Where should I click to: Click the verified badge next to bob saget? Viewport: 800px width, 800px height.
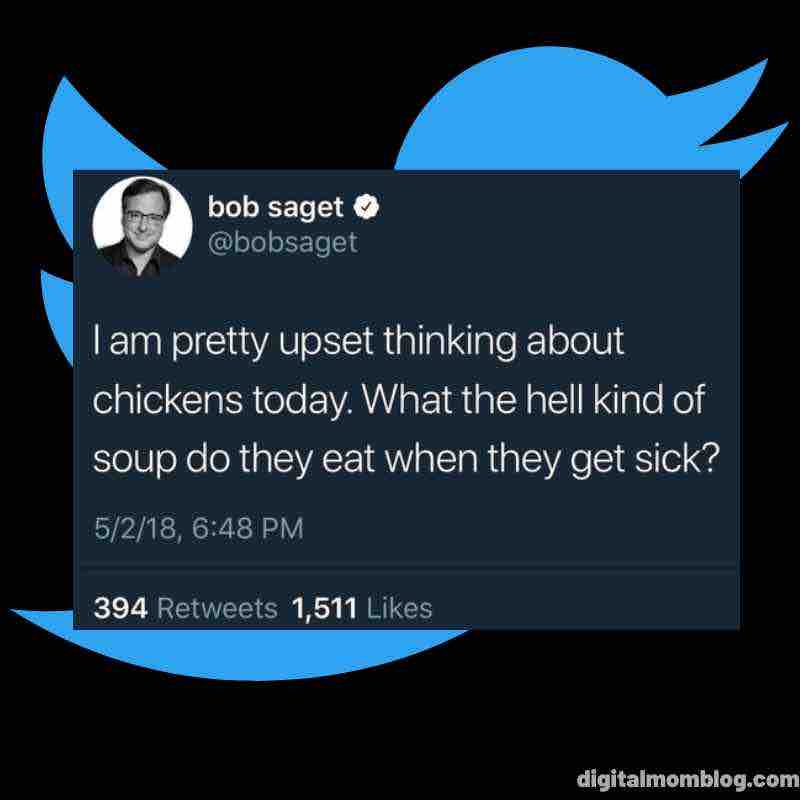point(368,207)
